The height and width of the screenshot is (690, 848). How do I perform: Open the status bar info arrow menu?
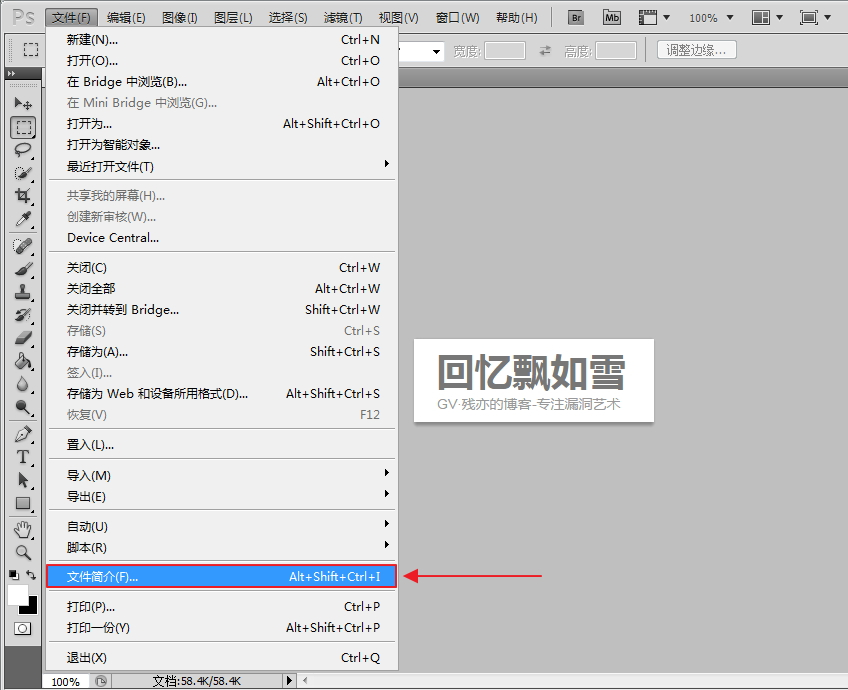(x=289, y=681)
